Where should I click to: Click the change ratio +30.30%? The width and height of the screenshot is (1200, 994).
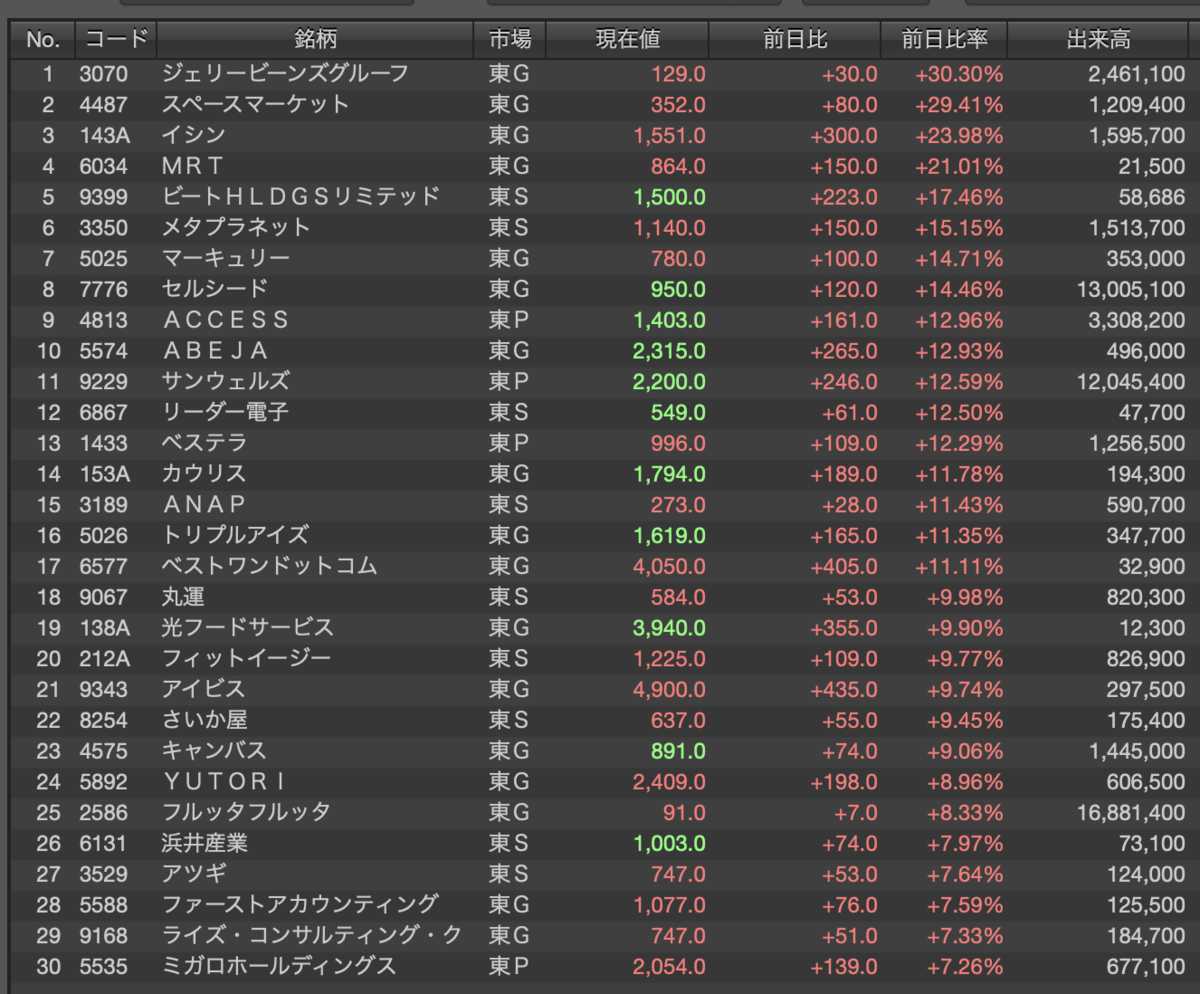[x=959, y=74]
